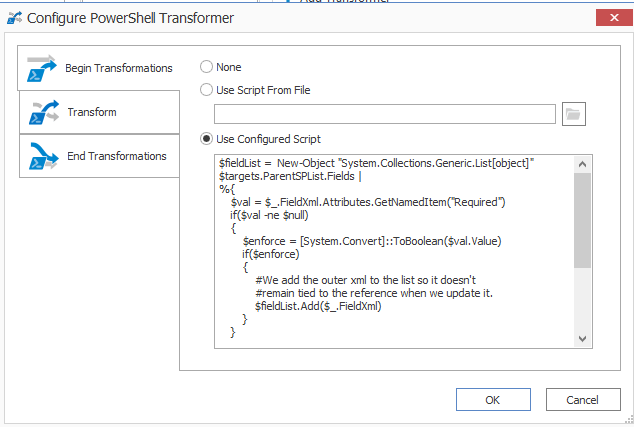Image resolution: width=634 pixels, height=427 pixels.
Task: Switch to Begin Transformations tab label
Action: [118, 68]
